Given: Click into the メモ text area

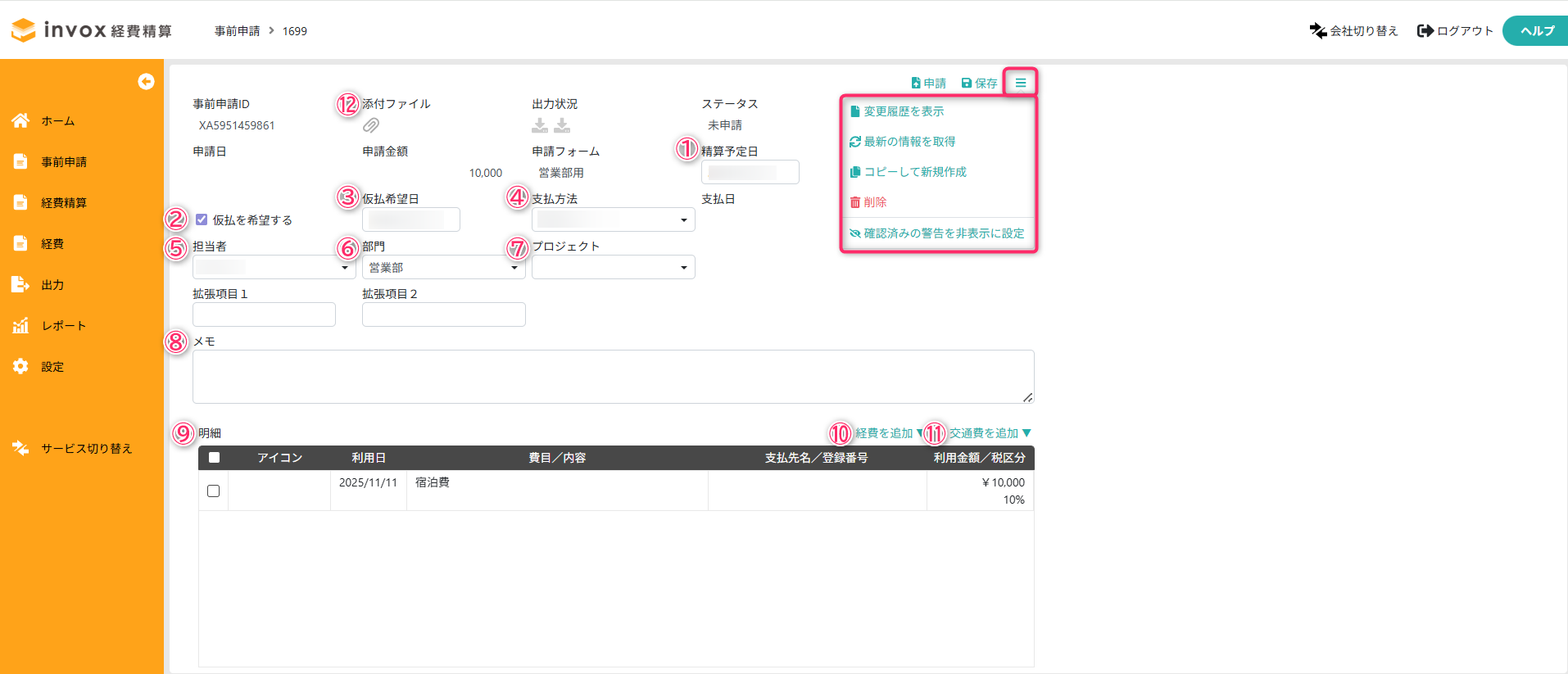Looking at the screenshot, I should point(613,377).
